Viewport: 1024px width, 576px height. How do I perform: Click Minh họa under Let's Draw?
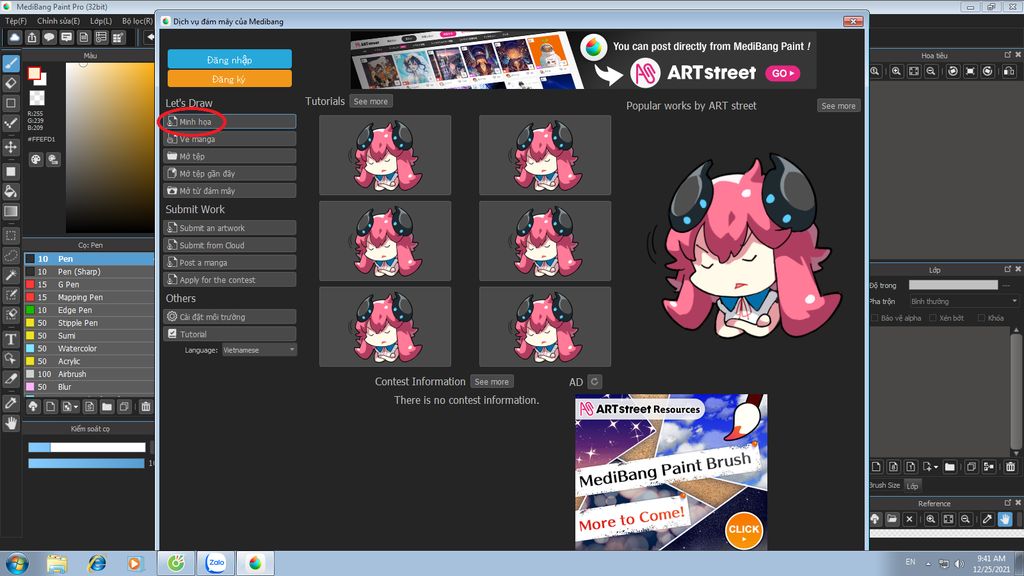point(229,121)
